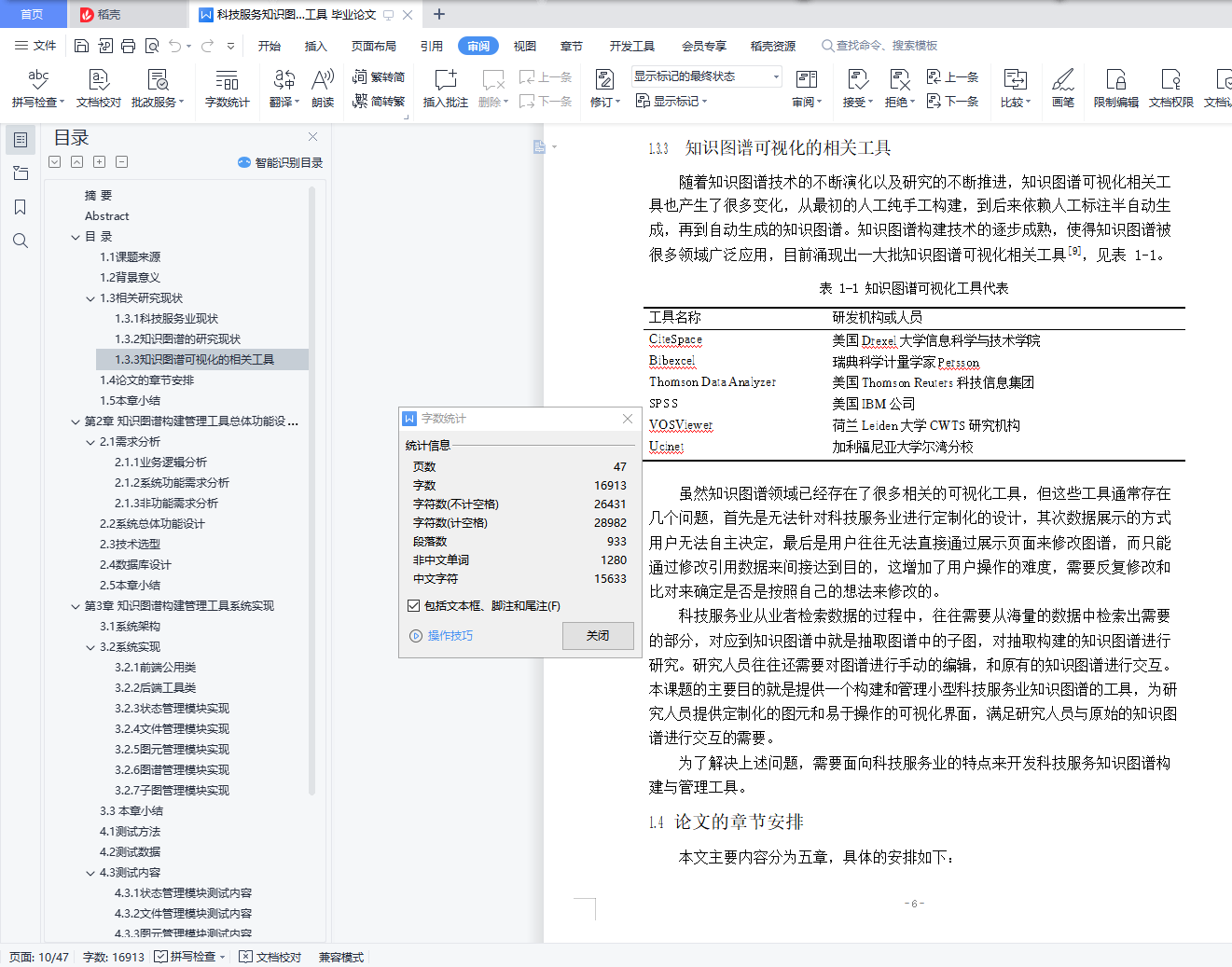Collapse the 3.2系统实现 node
The height and width of the screenshot is (967, 1232).
coord(90,647)
